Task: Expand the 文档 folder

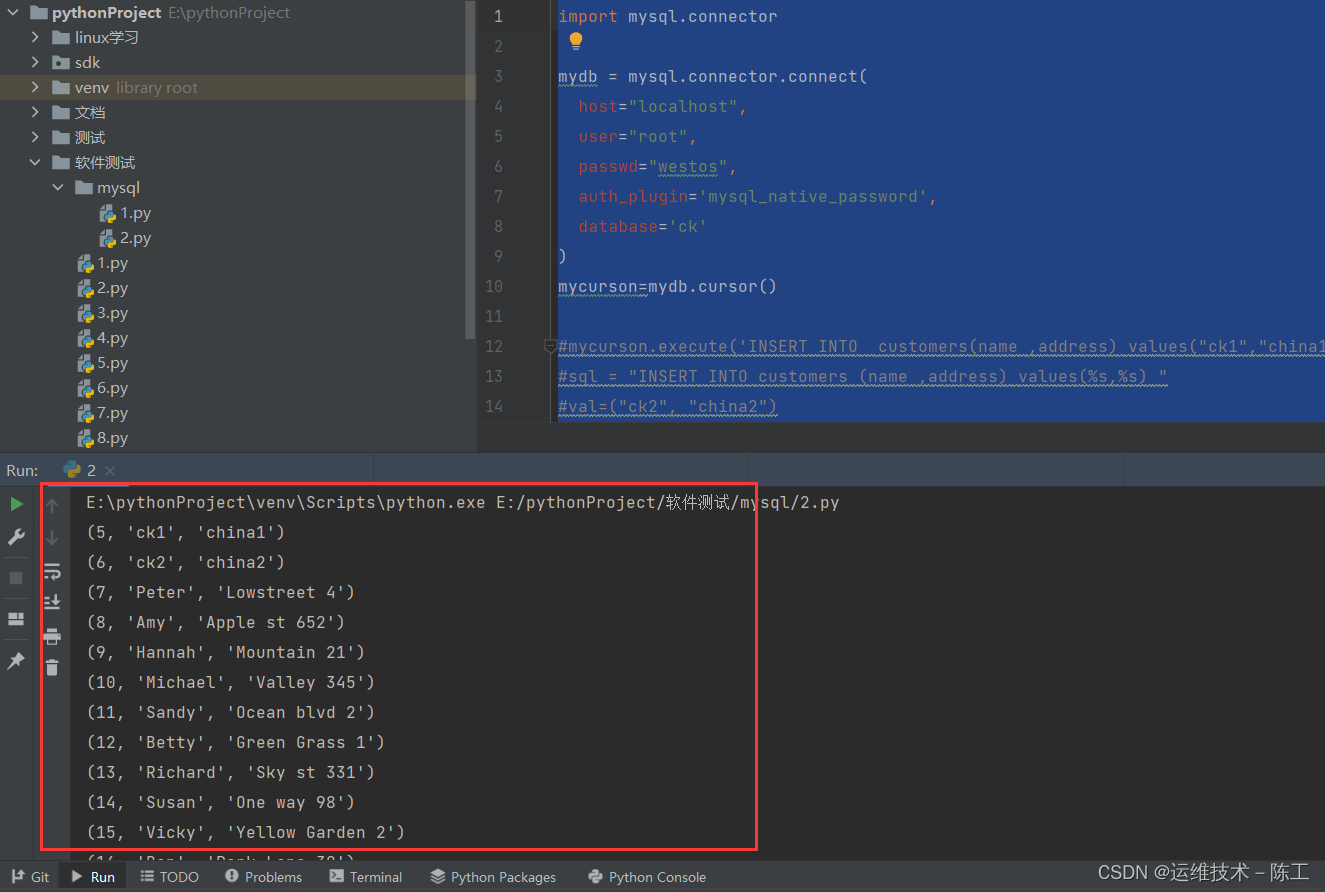Action: point(36,113)
